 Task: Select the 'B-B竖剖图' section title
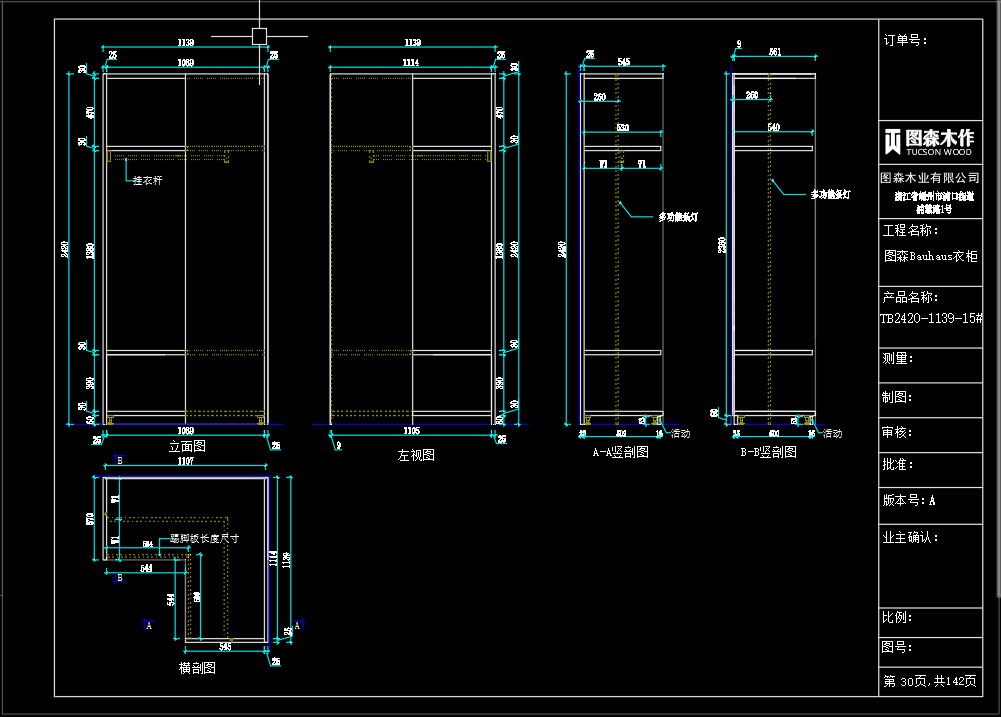pyautogui.click(x=768, y=452)
